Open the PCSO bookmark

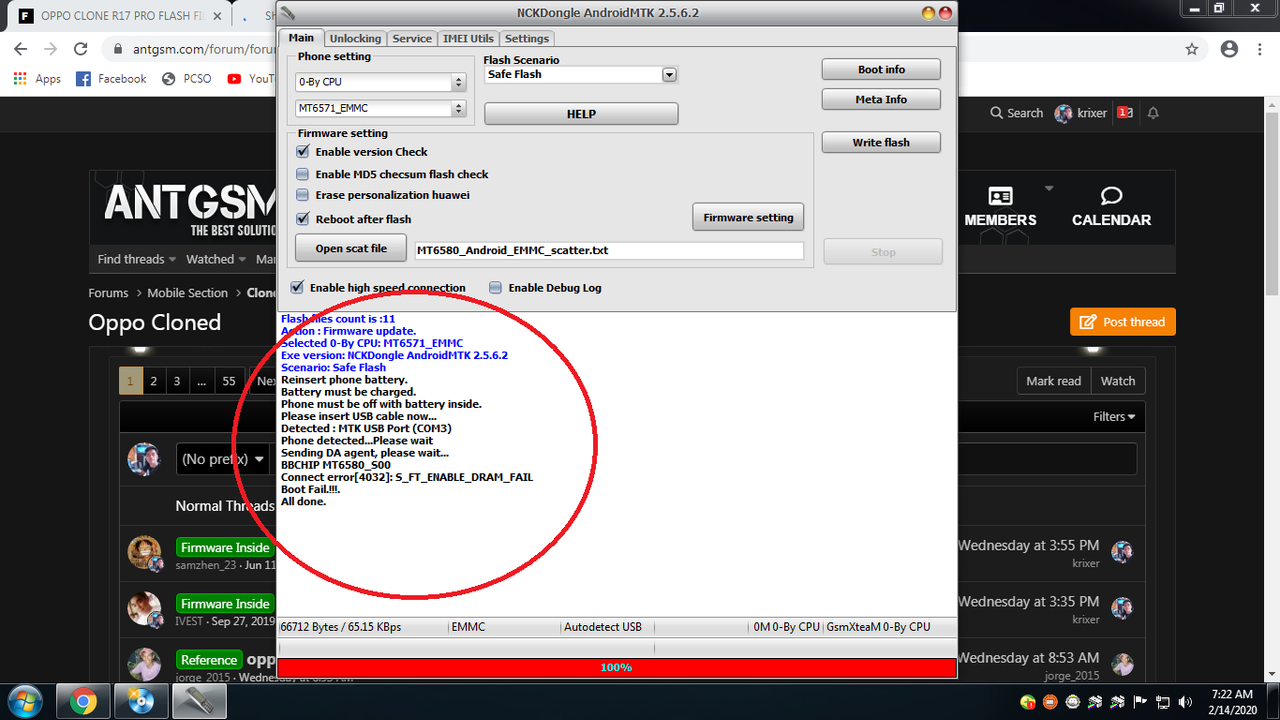(186, 79)
